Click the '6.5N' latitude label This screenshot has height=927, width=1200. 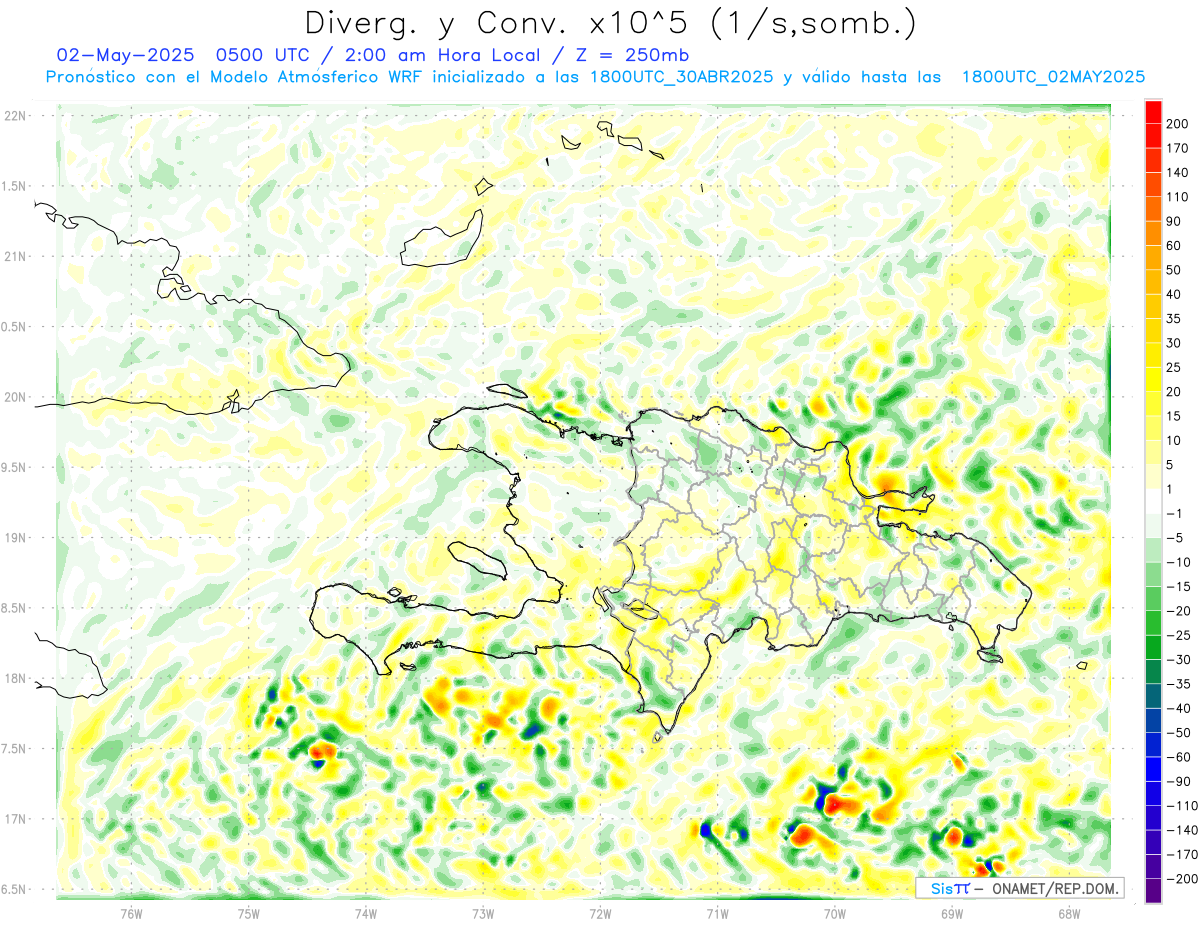pyautogui.click(x=15, y=889)
